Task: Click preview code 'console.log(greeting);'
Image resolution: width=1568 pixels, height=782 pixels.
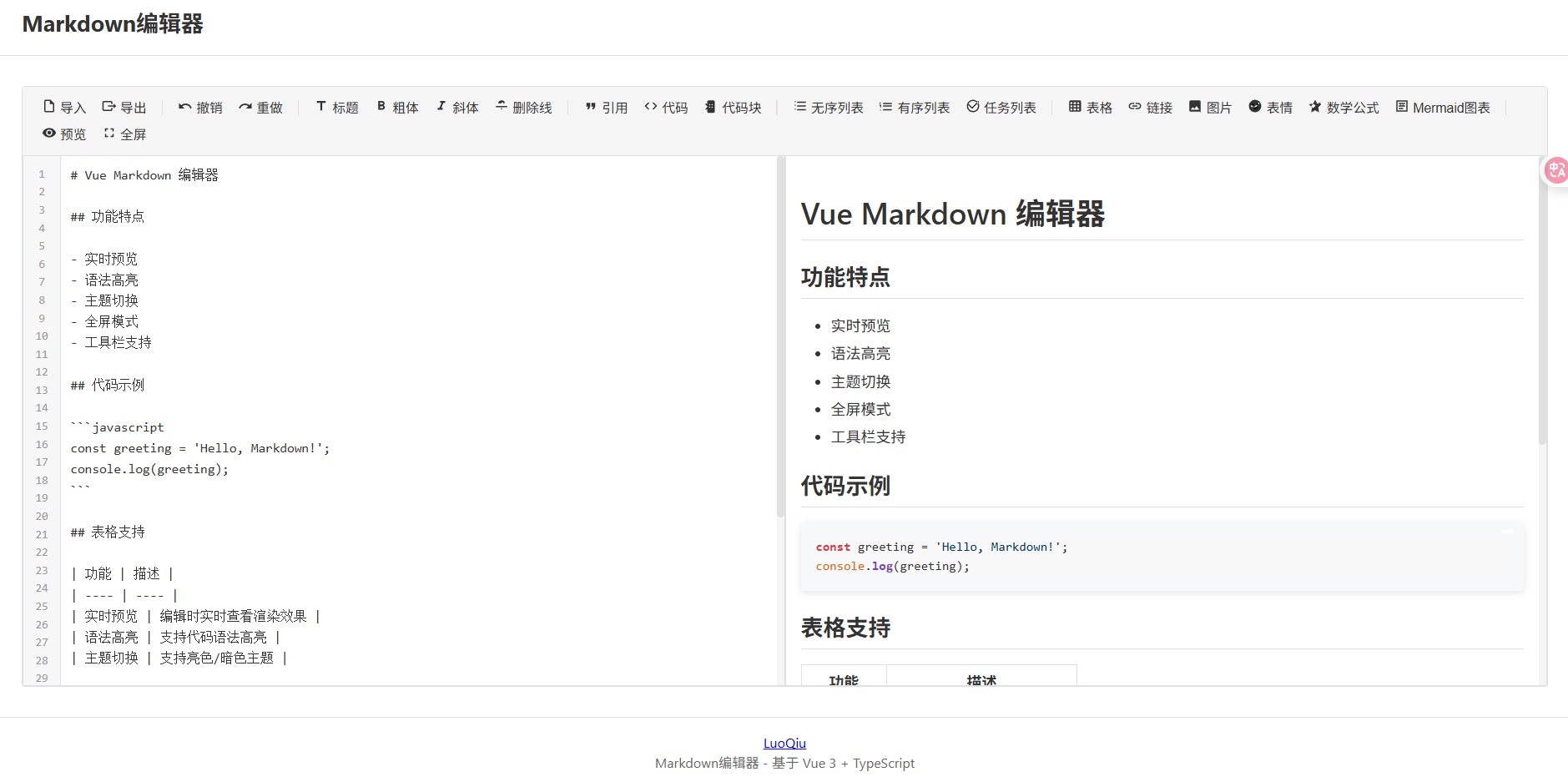Action: tap(893, 566)
